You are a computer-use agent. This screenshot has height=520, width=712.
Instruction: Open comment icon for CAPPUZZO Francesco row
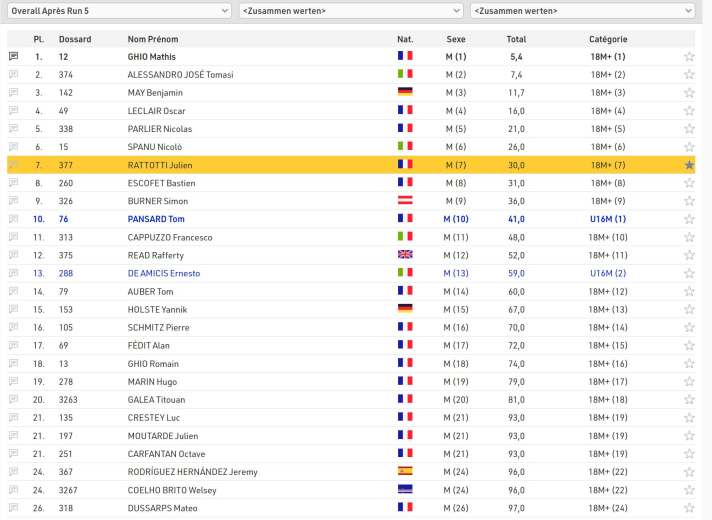tap(14, 237)
